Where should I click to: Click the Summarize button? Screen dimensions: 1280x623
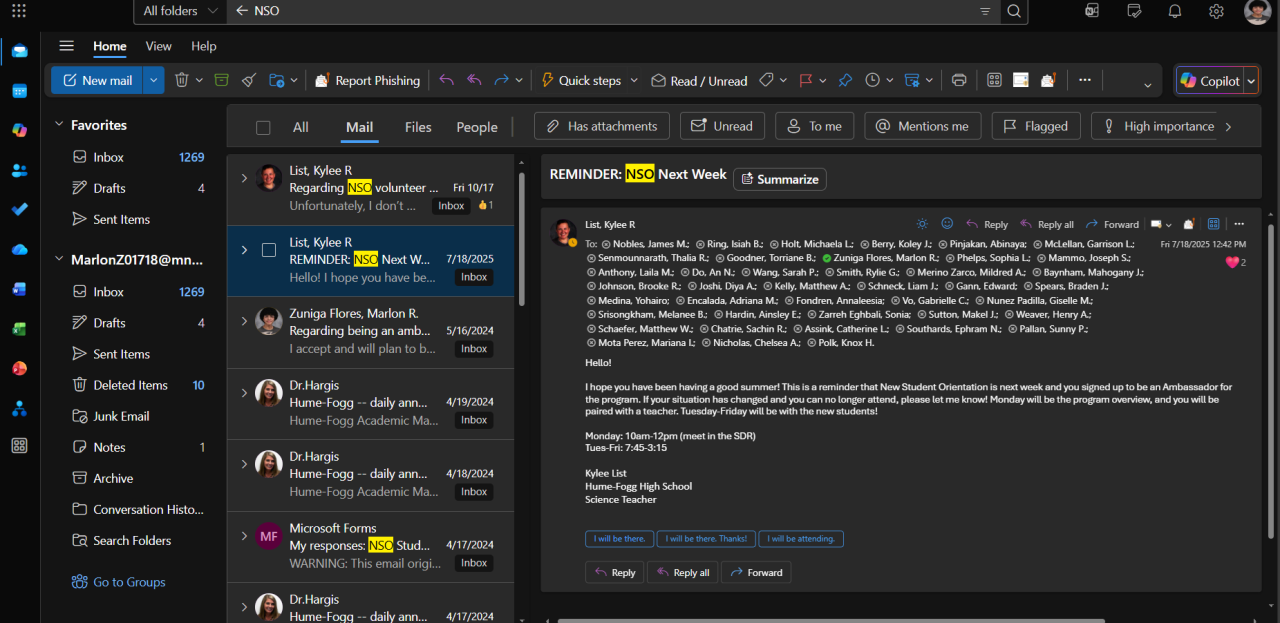pyautogui.click(x=780, y=179)
